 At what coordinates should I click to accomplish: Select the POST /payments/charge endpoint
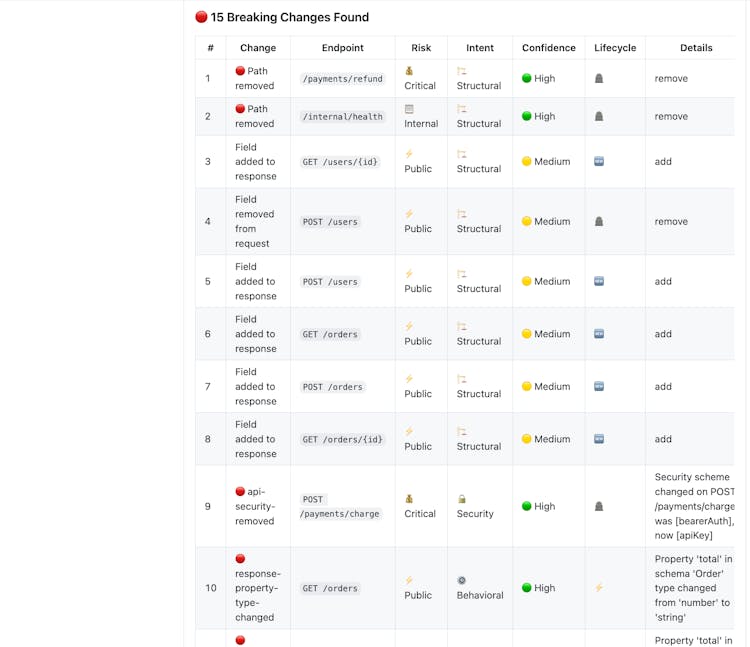pos(340,506)
